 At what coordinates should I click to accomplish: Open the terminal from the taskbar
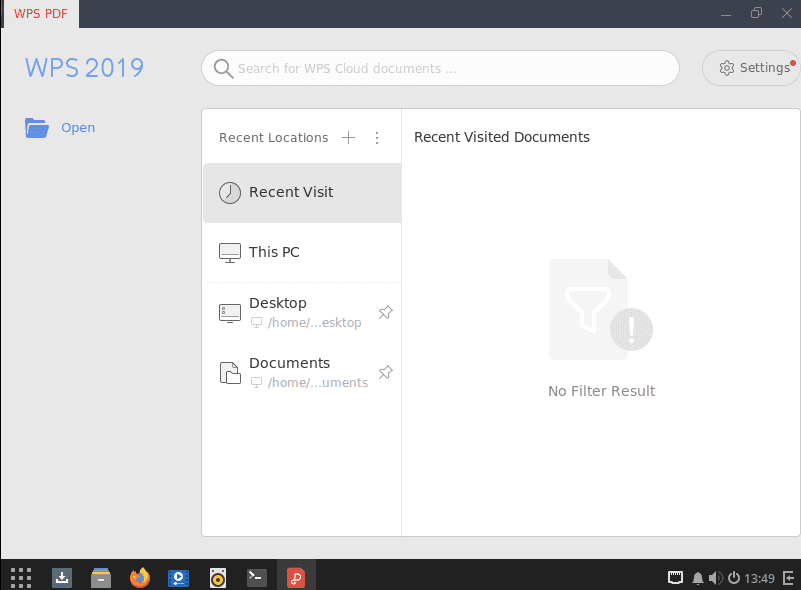[x=257, y=577]
